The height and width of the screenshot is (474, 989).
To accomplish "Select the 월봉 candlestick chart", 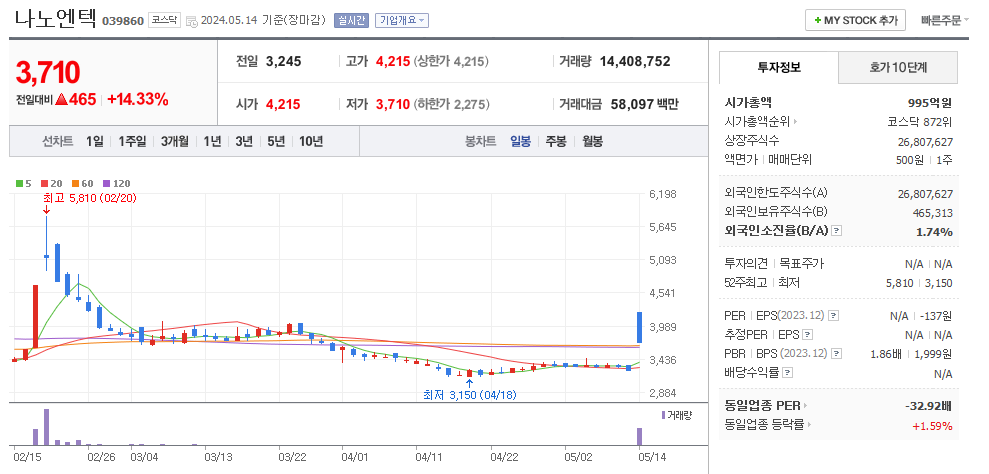I will pos(592,141).
